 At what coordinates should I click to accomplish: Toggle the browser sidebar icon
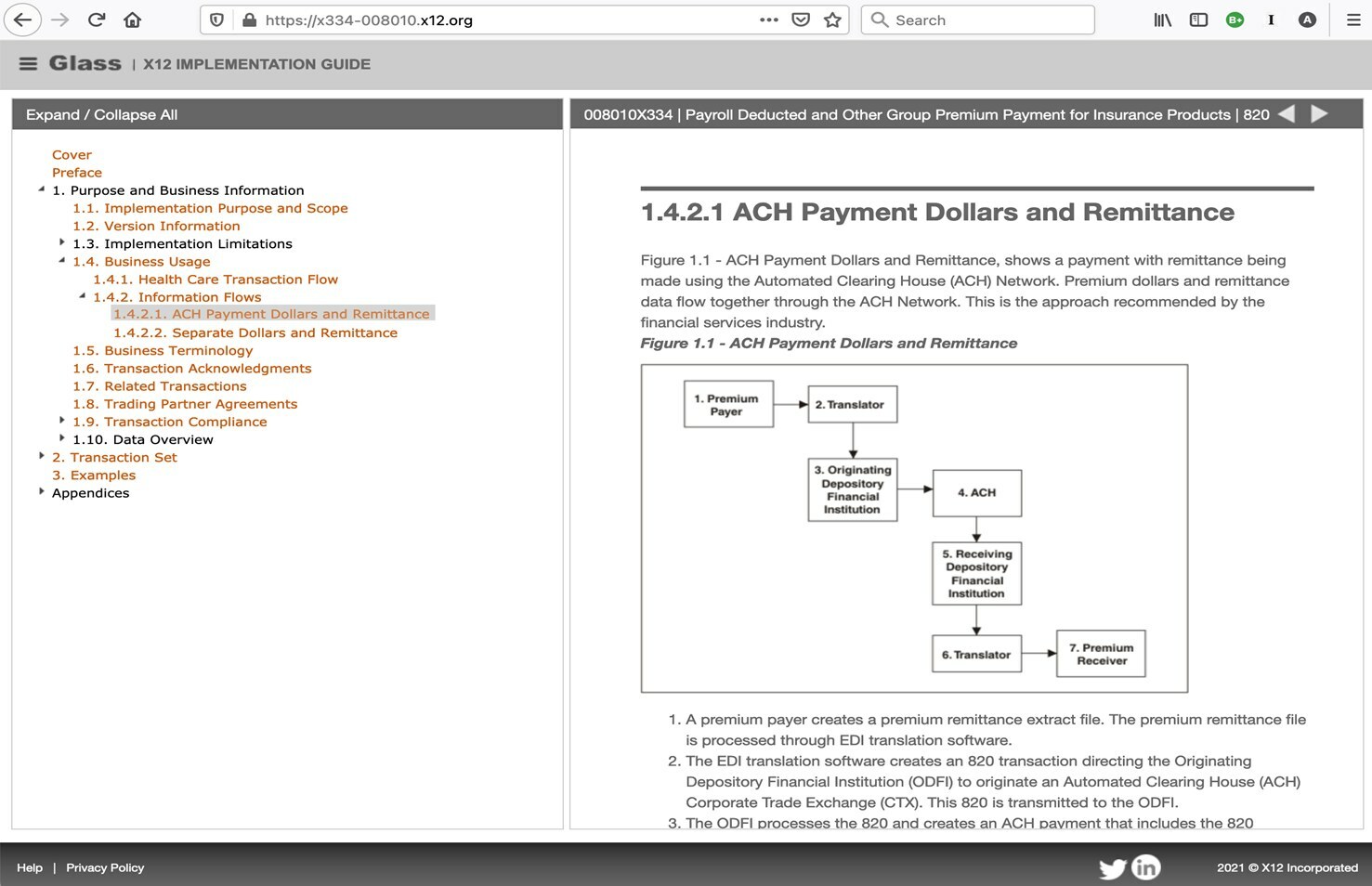(x=1199, y=20)
